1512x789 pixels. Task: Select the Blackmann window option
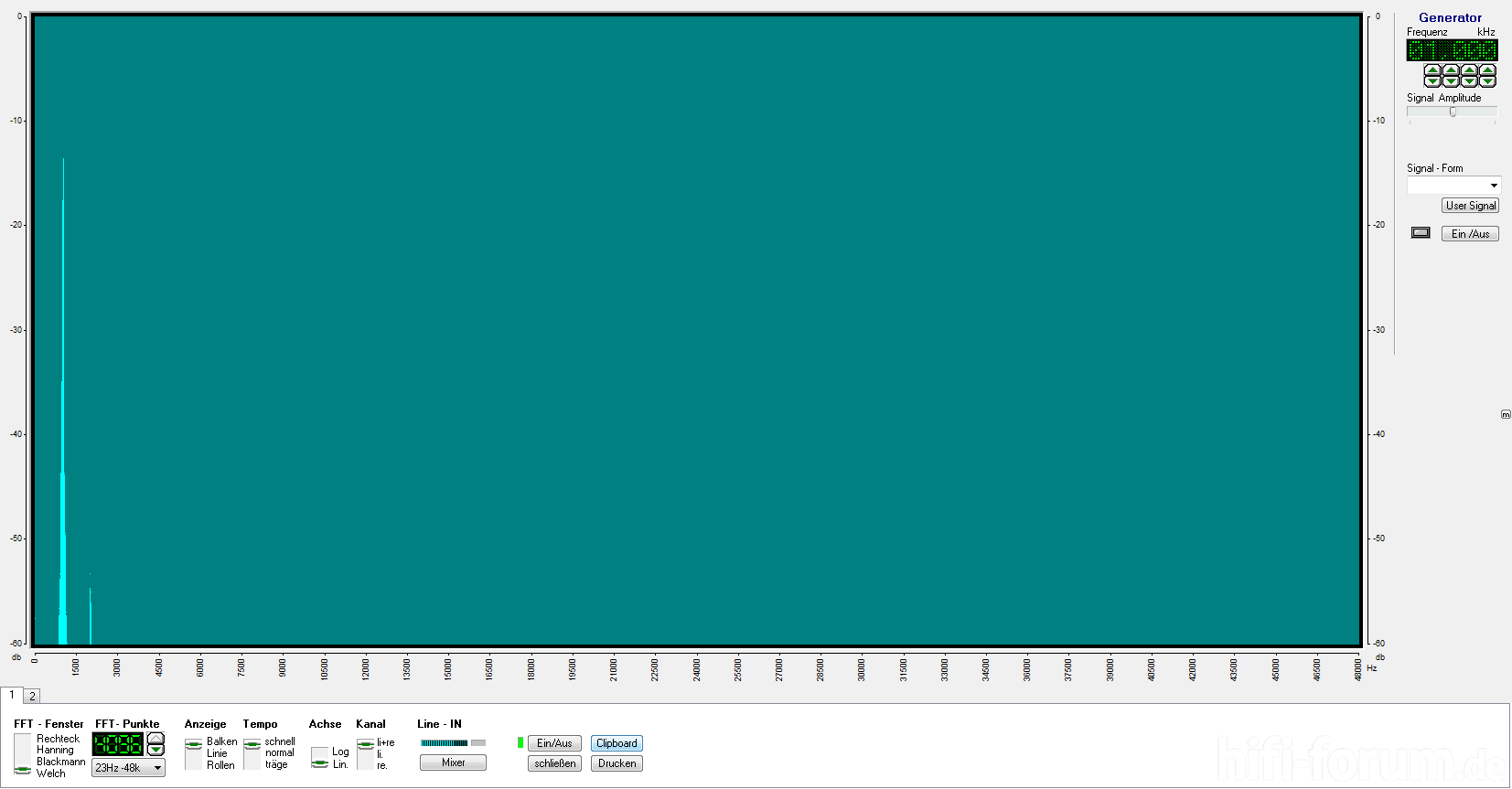point(60,762)
